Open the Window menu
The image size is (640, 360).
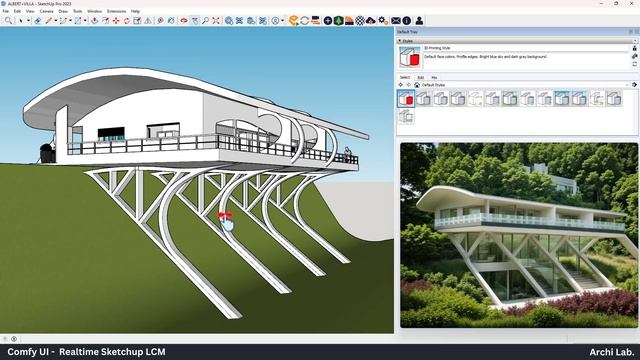(94, 11)
